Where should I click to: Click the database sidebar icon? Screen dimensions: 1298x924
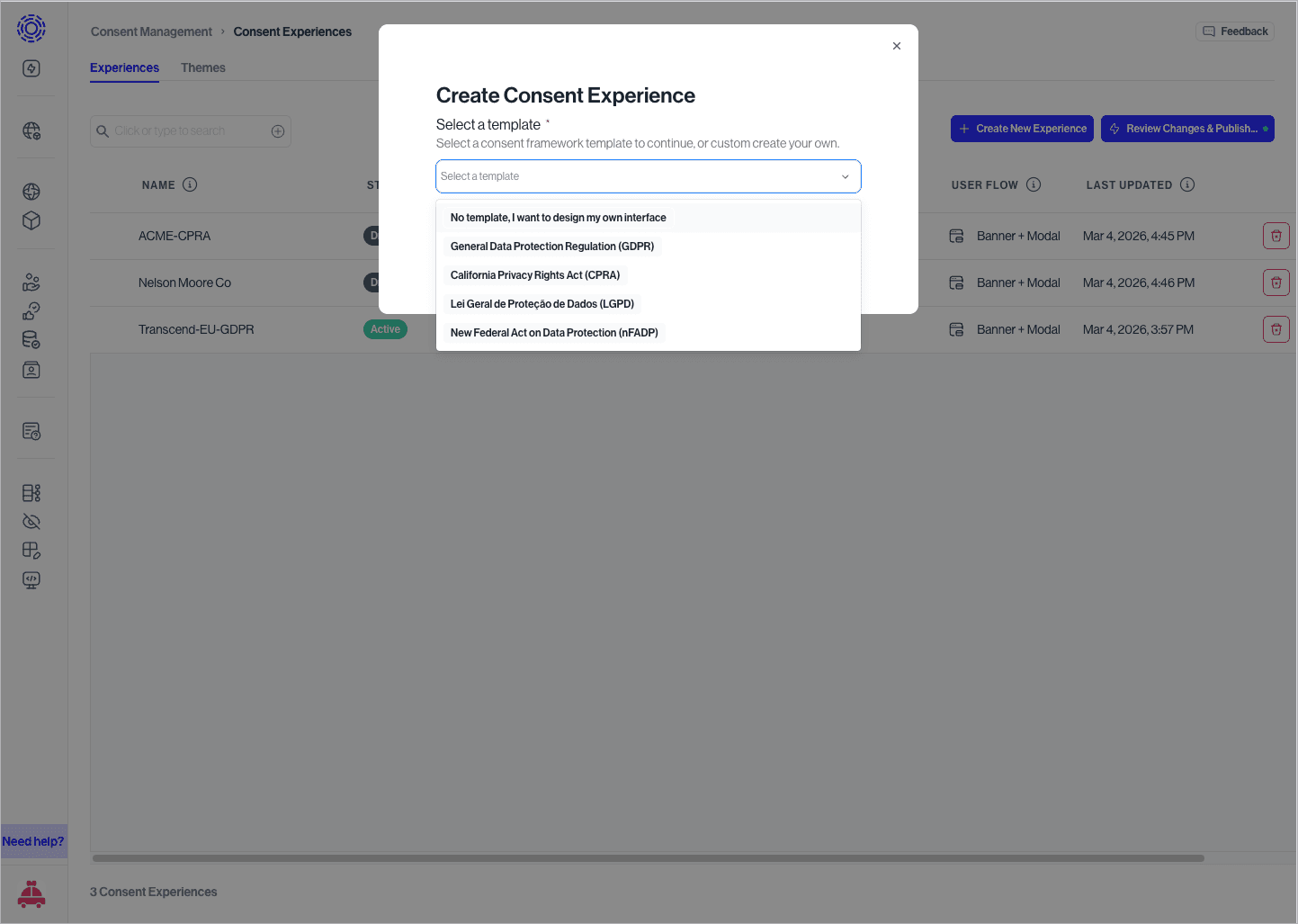click(x=31, y=339)
